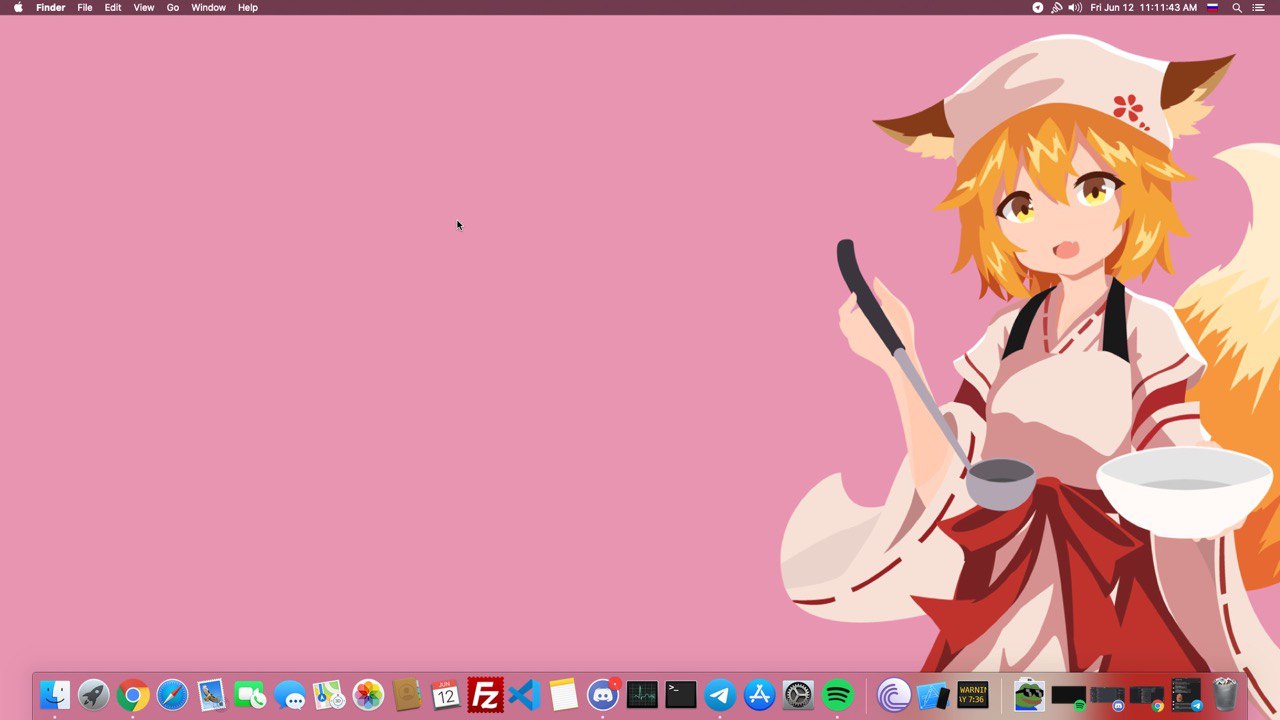
Task: Launch Google Chrome from the Dock
Action: click(133, 694)
